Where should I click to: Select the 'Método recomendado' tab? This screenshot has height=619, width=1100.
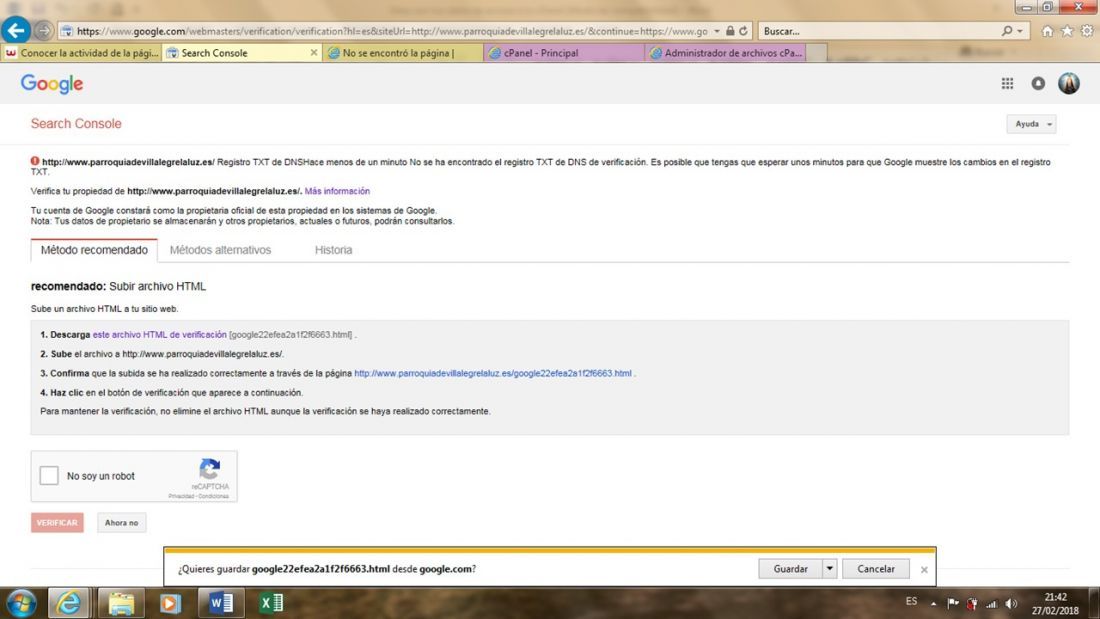(x=94, y=250)
